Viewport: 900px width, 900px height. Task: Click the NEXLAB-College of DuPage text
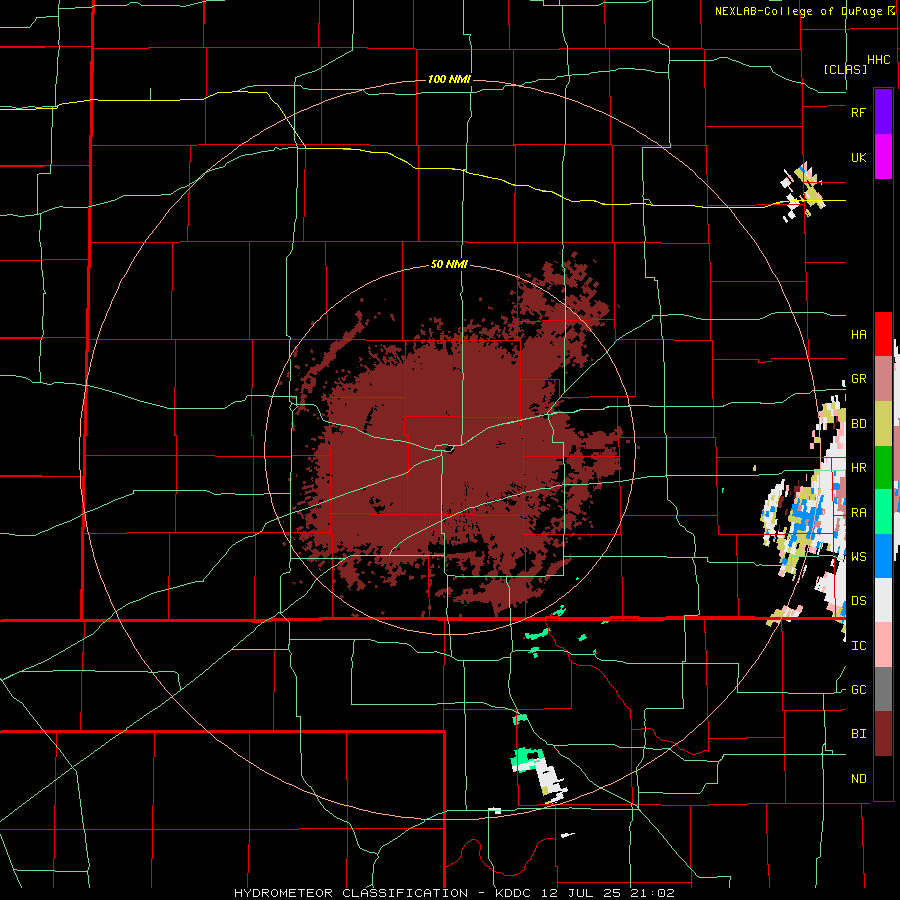pyautogui.click(x=798, y=11)
